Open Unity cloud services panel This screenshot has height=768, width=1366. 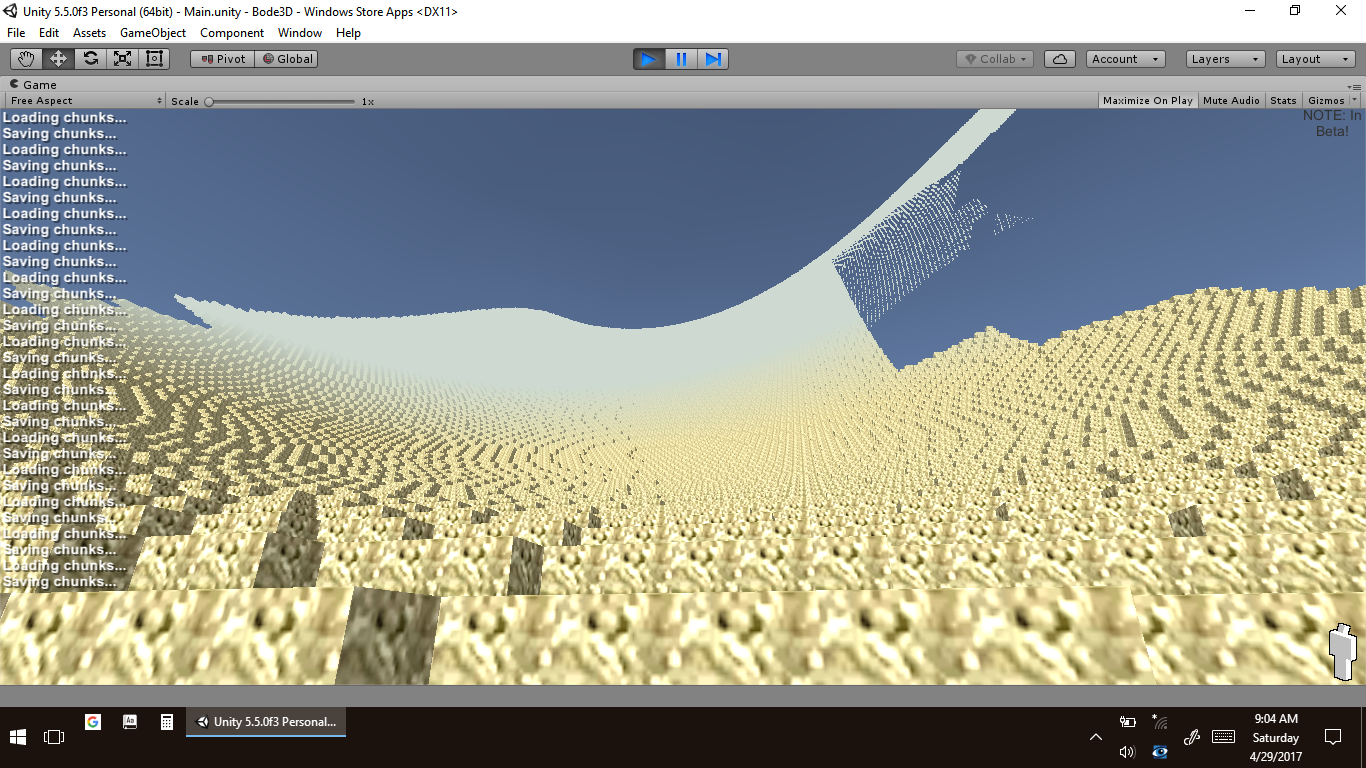point(1060,59)
